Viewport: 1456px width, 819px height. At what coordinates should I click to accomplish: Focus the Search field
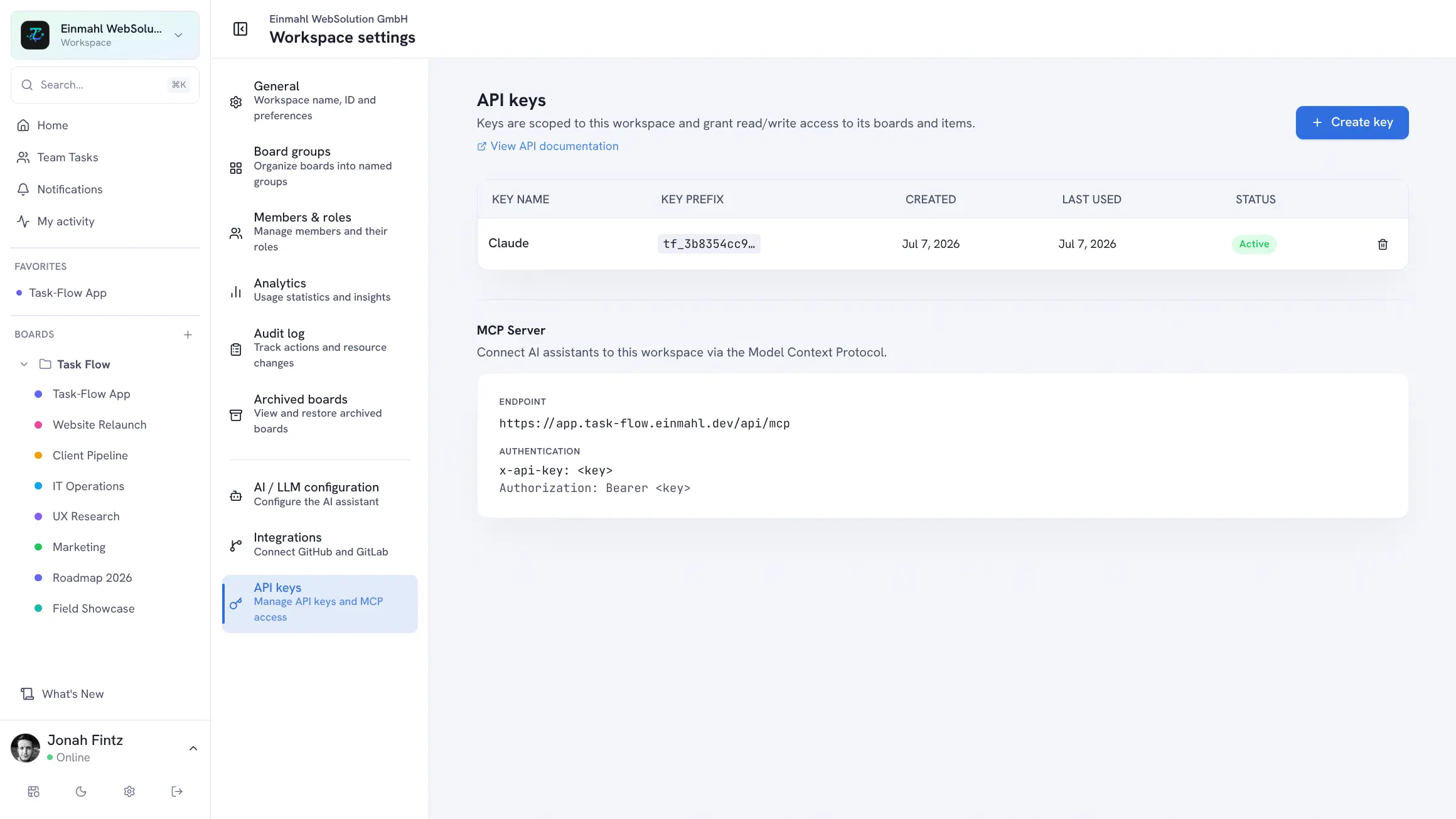point(105,85)
